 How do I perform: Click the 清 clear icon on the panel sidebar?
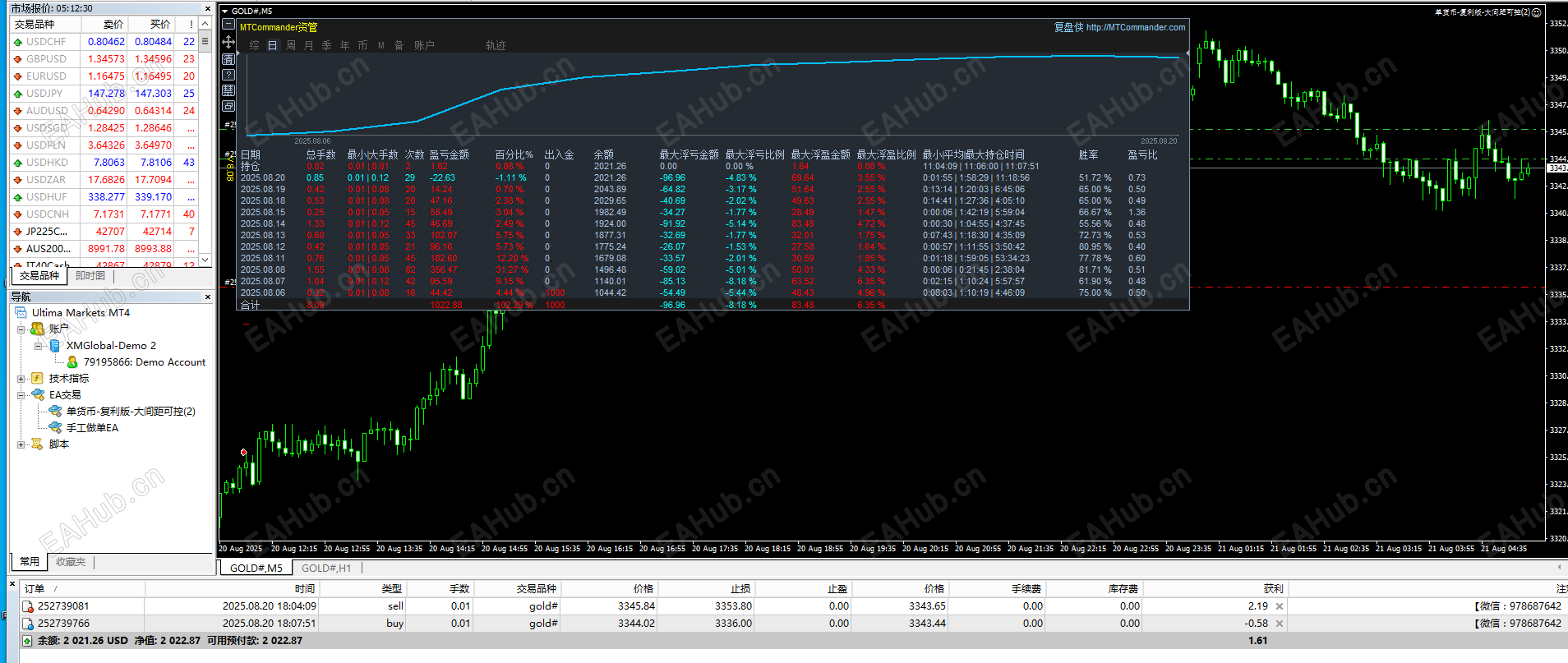coord(228,59)
